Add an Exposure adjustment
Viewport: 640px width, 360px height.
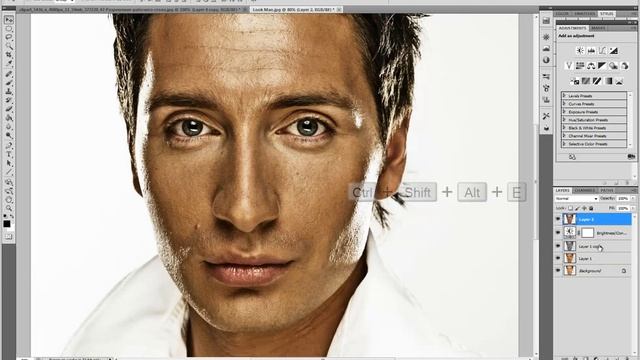click(x=613, y=51)
